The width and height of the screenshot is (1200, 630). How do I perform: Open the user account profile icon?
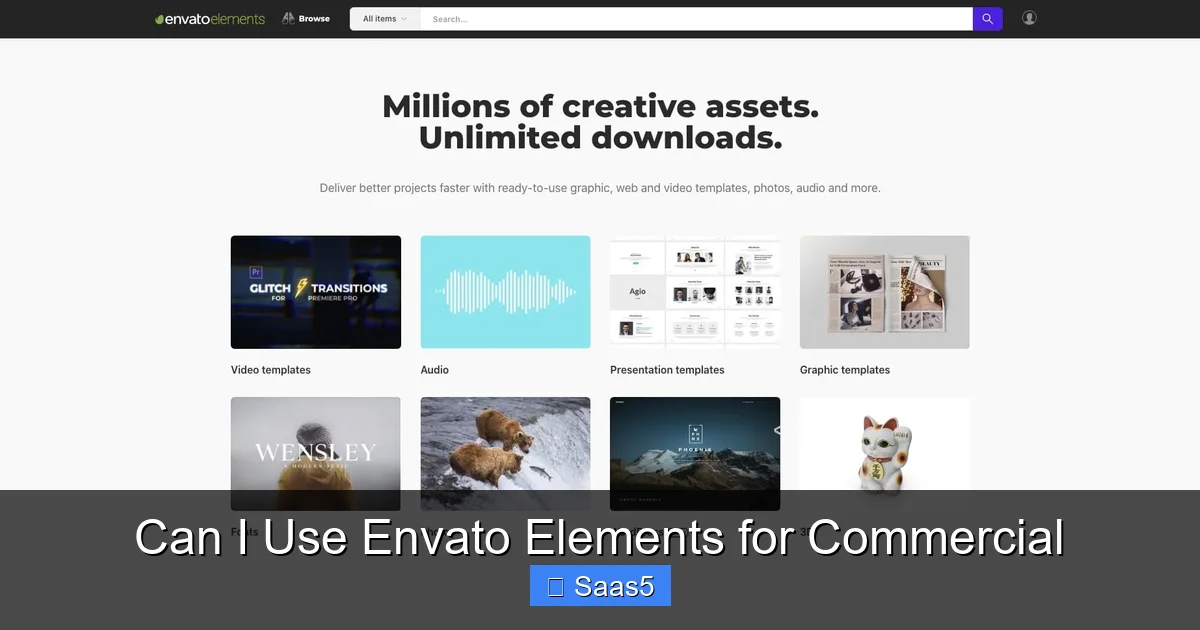pyautogui.click(x=1029, y=18)
